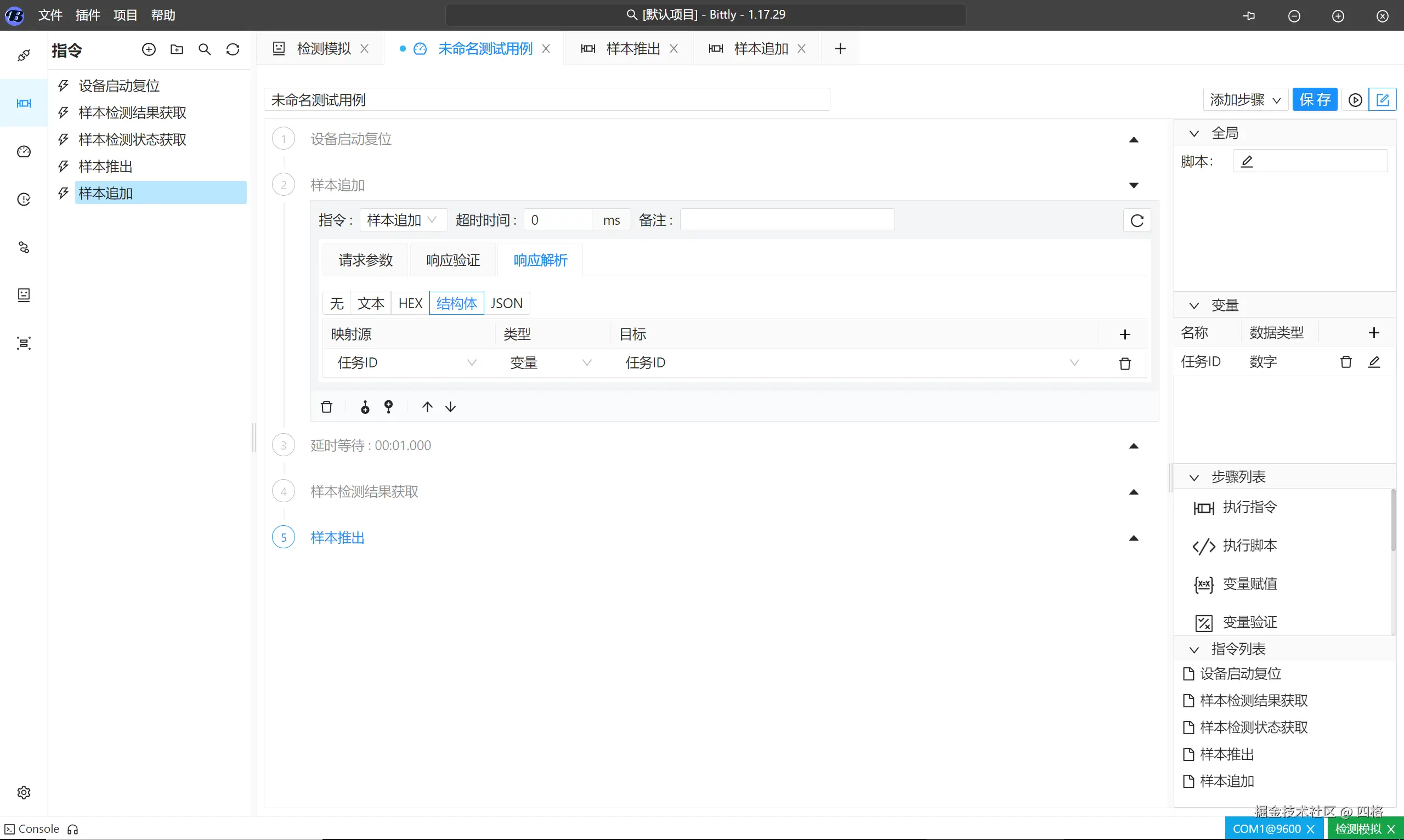Edit the 任务ID variable with pencil icon
This screenshot has height=840, width=1404.
coord(1374,362)
